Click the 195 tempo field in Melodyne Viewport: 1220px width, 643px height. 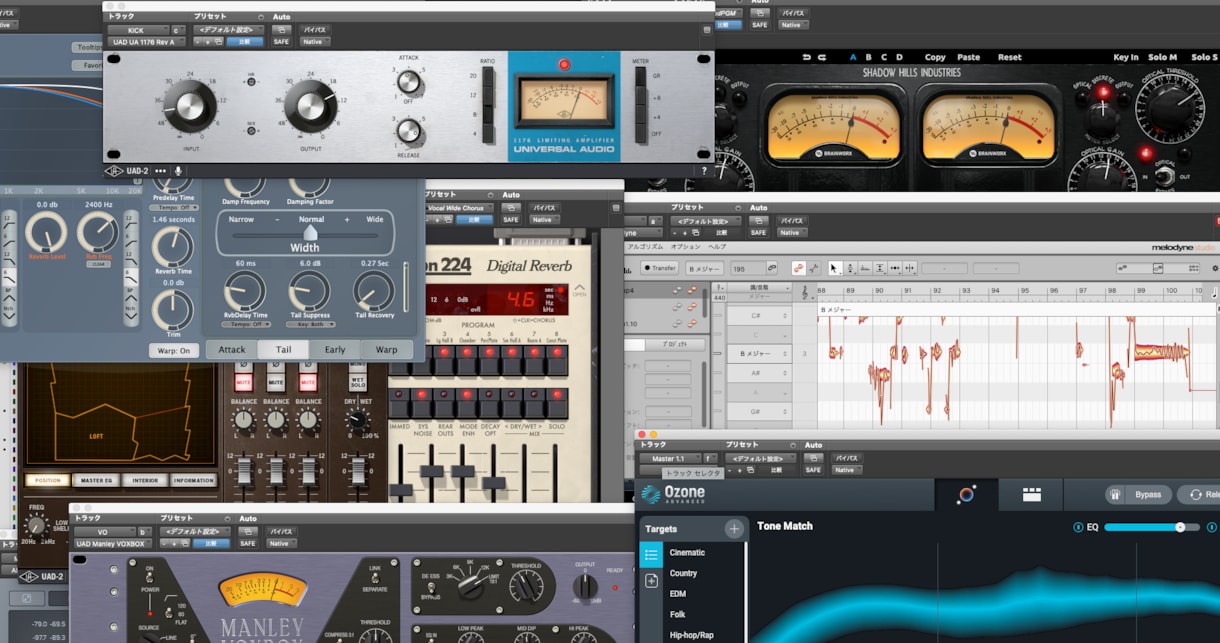pyautogui.click(x=746, y=268)
